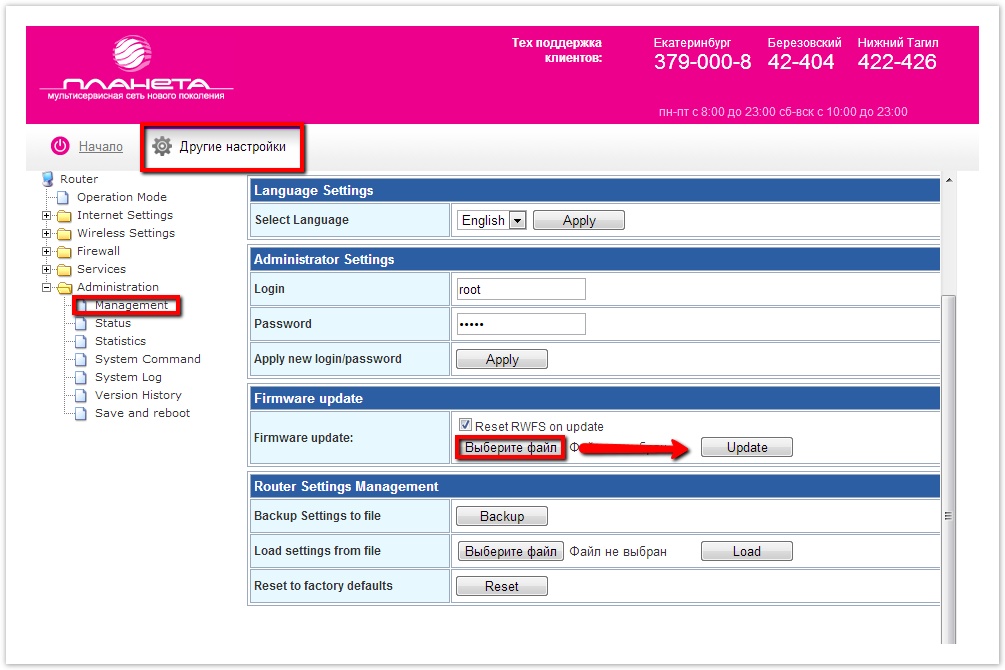Go to Начало link

pos(101,146)
